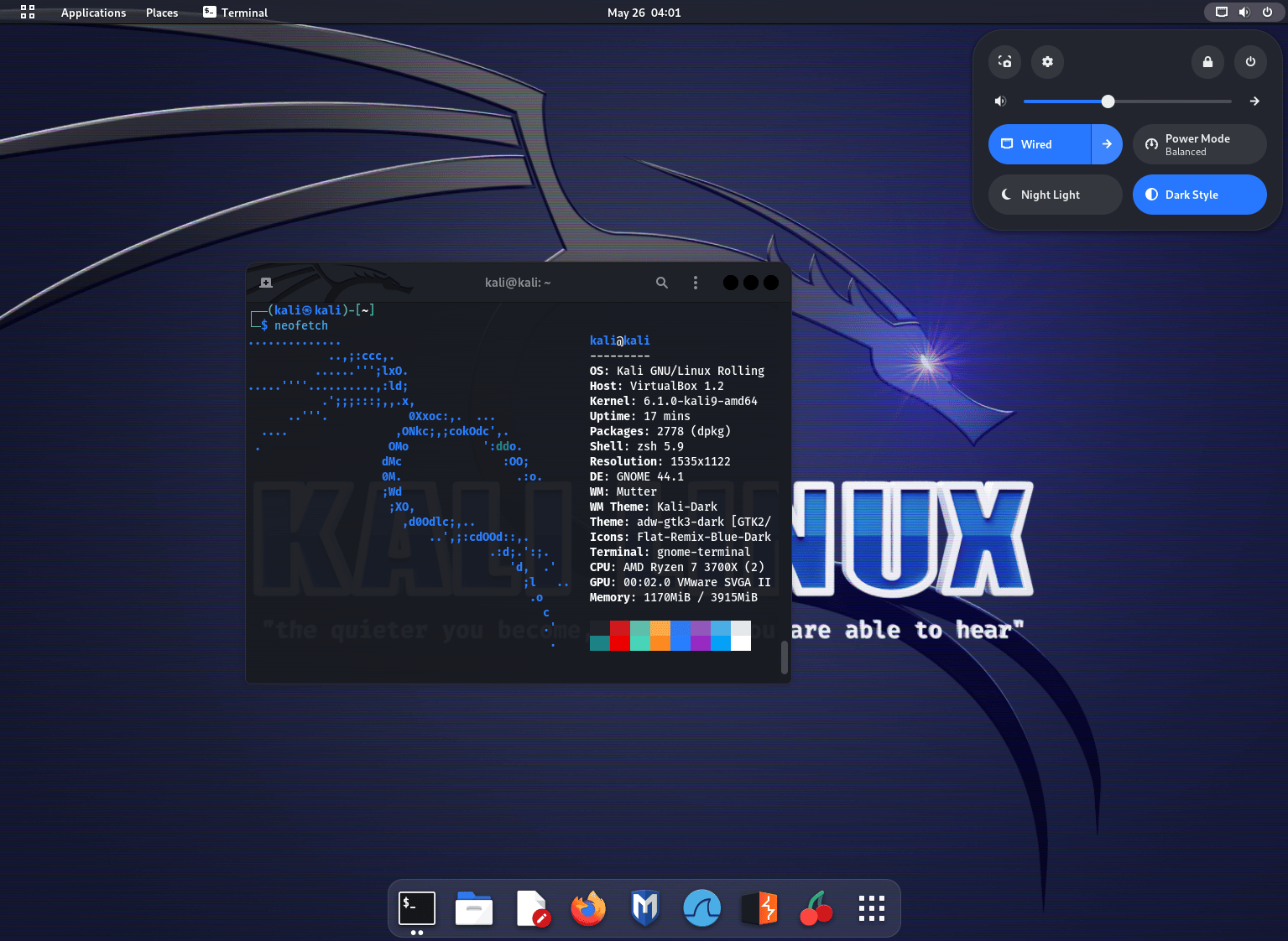Screen dimensions: 1288x941
Task: Open the Applications menu
Action: tap(93, 13)
